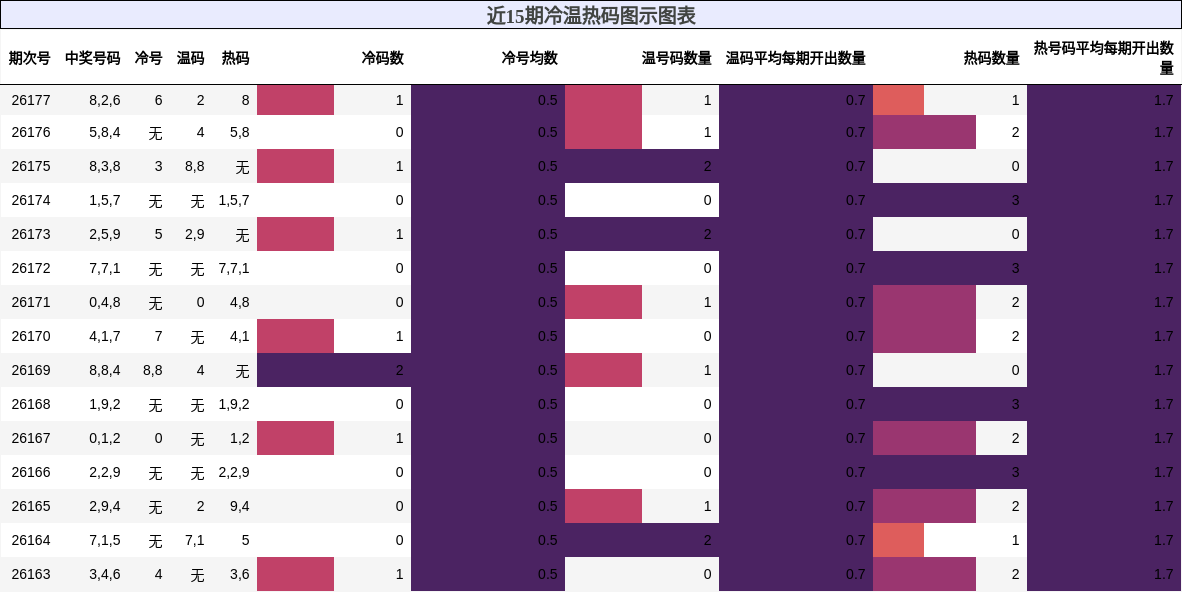Click winning numbers 8,3,8
1182x592 pixels.
point(105,167)
